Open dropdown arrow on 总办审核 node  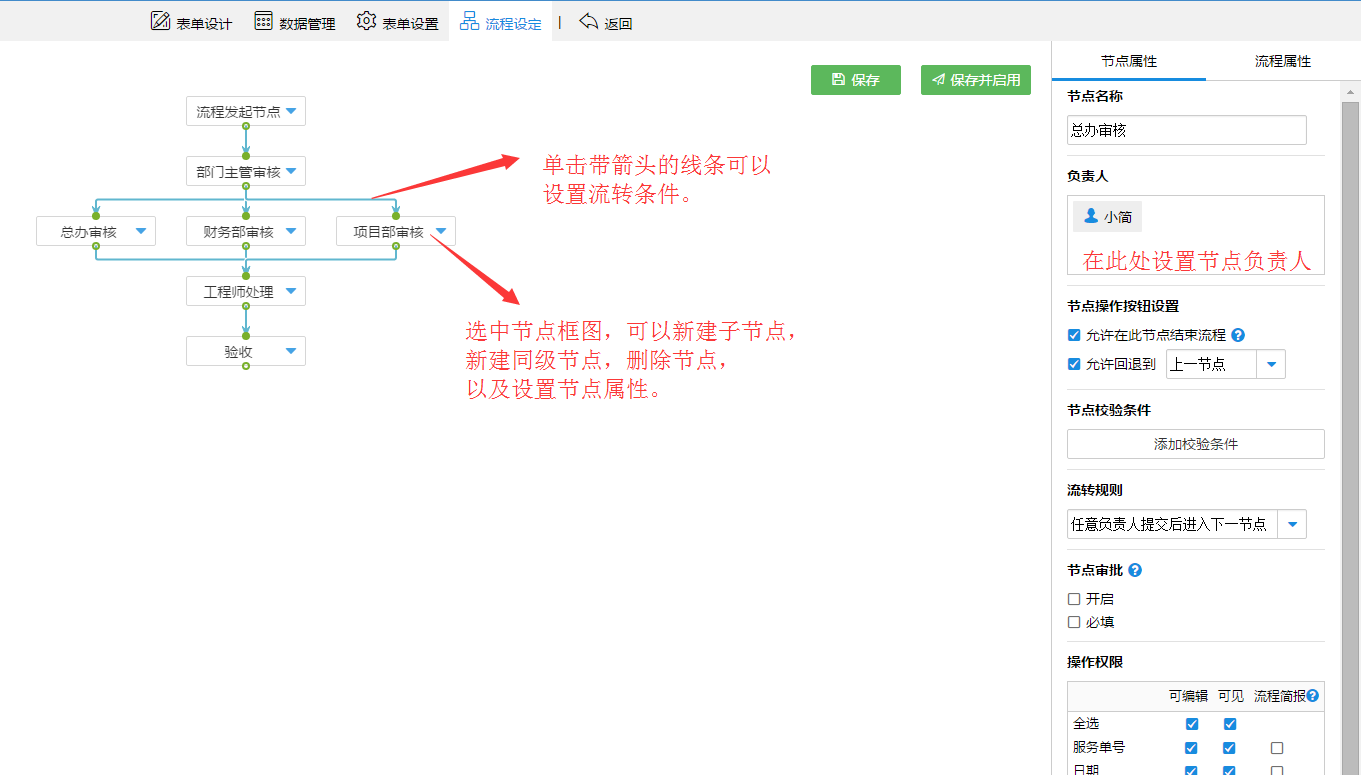click(141, 232)
